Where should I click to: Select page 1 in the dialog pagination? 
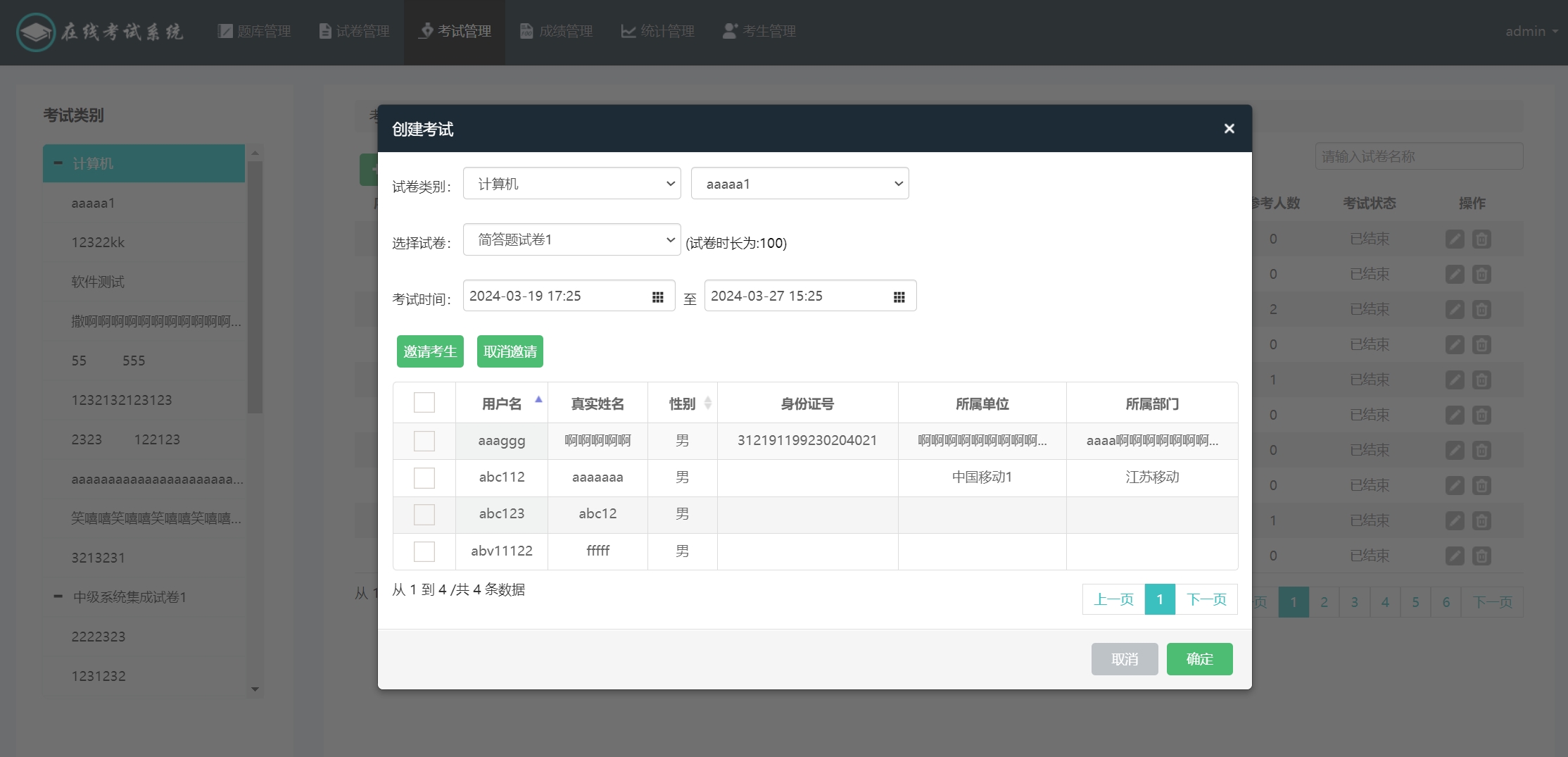(1160, 599)
